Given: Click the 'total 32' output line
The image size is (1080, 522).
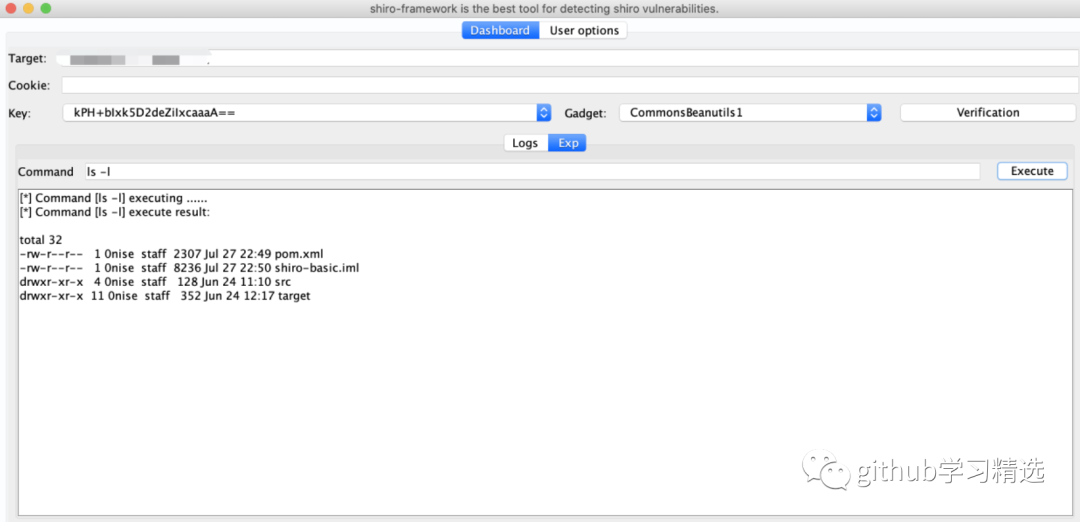Looking at the screenshot, I should pos(41,240).
